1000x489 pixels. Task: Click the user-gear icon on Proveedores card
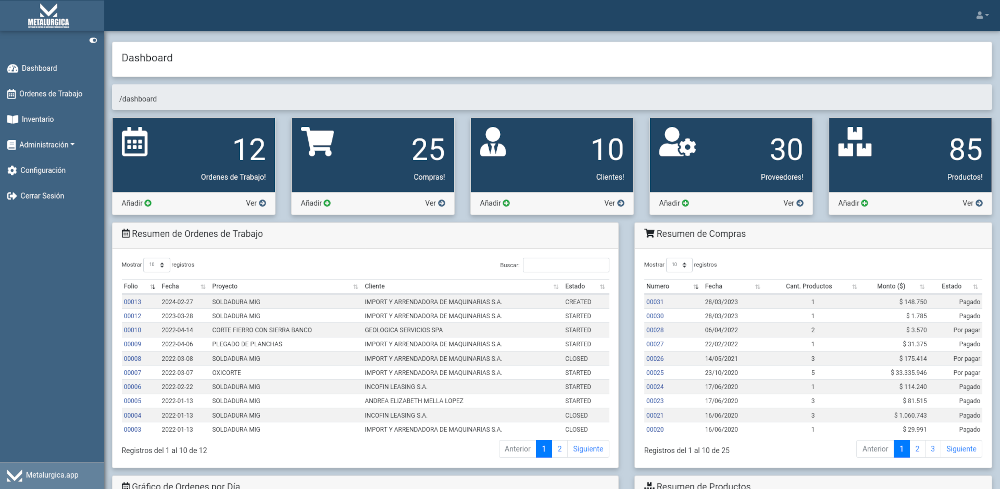click(x=677, y=143)
